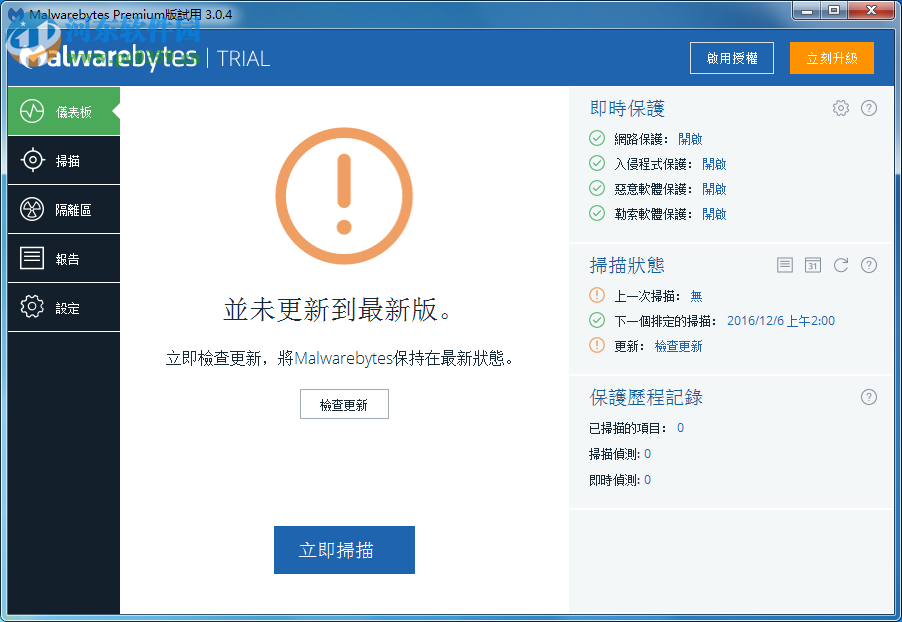Start a scan with 立即掃描

(344, 550)
